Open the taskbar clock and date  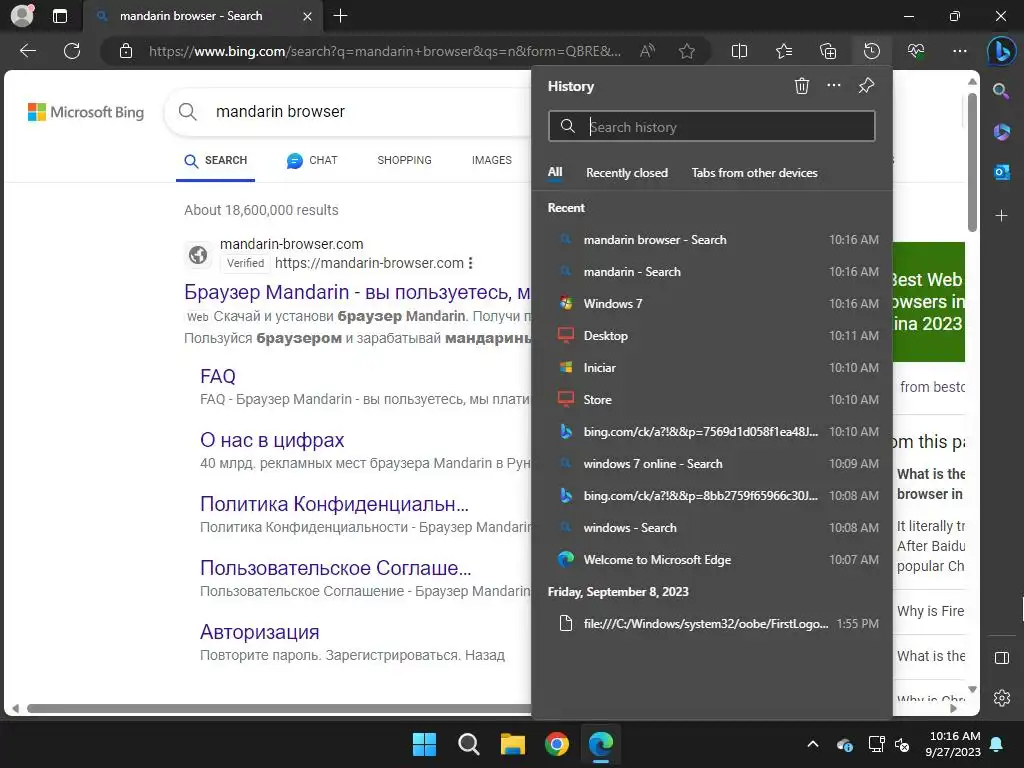coord(953,744)
